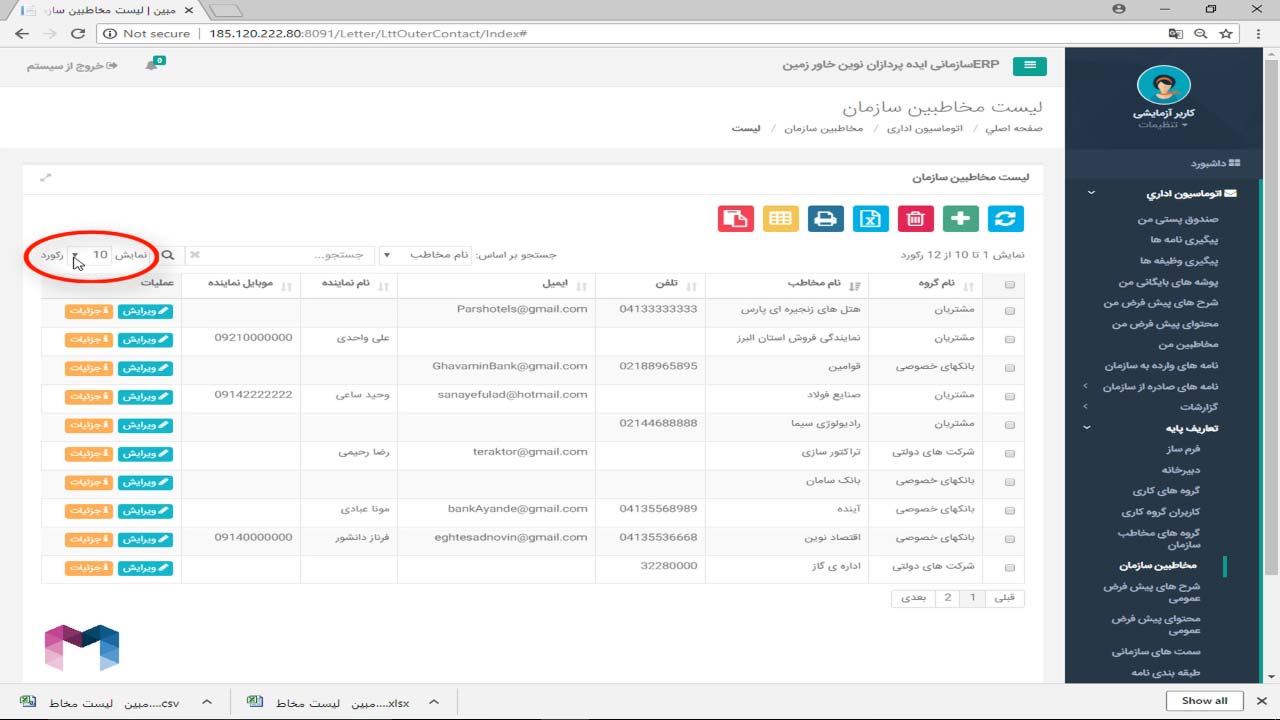
Task: Click جزئیات for GhavaminBank row
Action: pos(89,368)
